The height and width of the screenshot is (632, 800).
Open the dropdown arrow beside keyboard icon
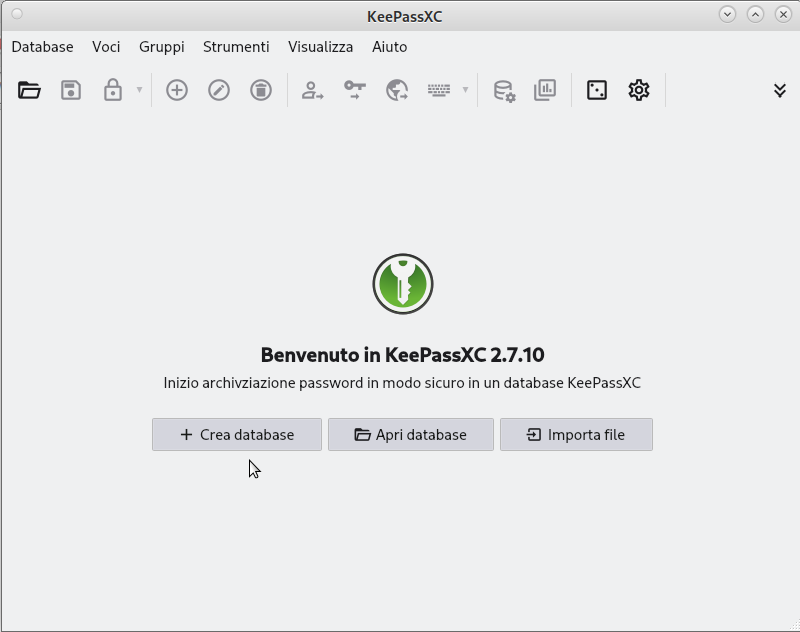(465, 90)
